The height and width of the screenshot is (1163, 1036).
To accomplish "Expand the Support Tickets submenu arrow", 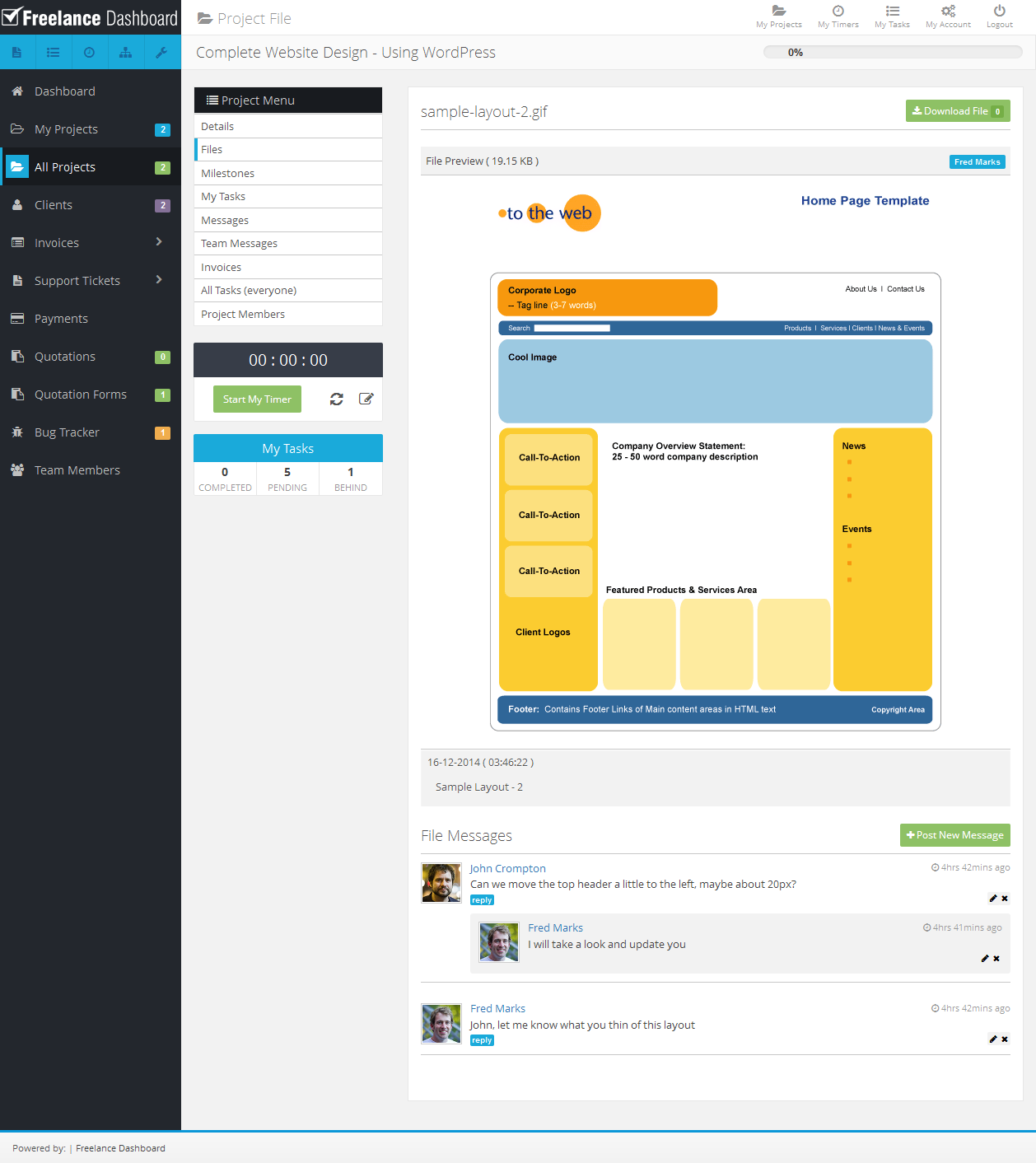I will point(159,280).
